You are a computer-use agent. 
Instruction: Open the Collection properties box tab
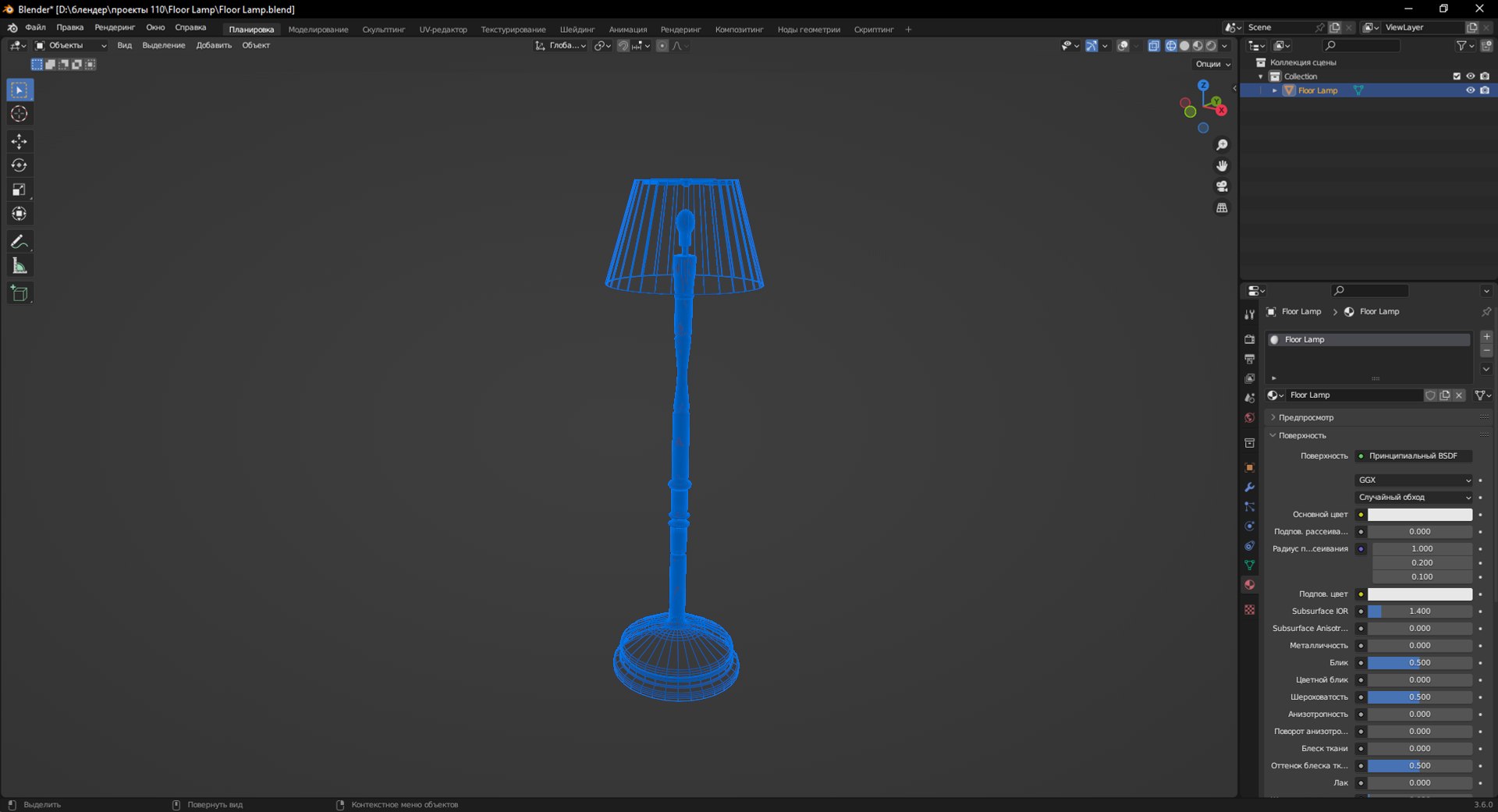1249,442
